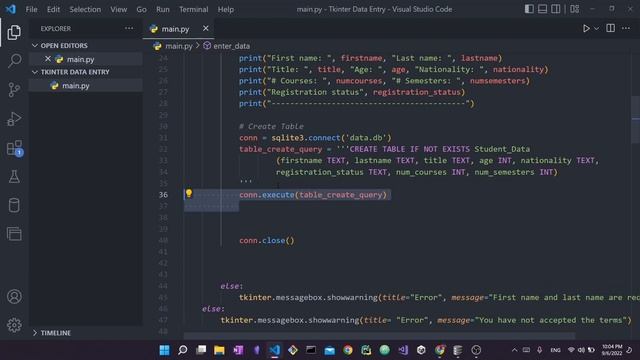Toggle secondary side bar layout icon
This screenshot has width=640, height=360.
pyautogui.click(x=556, y=9)
